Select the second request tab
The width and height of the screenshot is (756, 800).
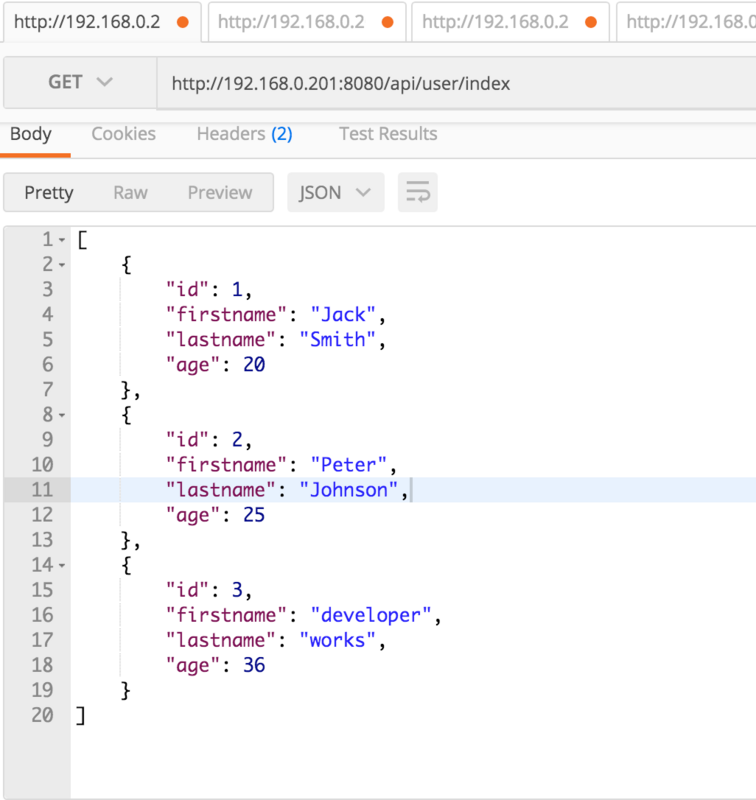coord(307,22)
